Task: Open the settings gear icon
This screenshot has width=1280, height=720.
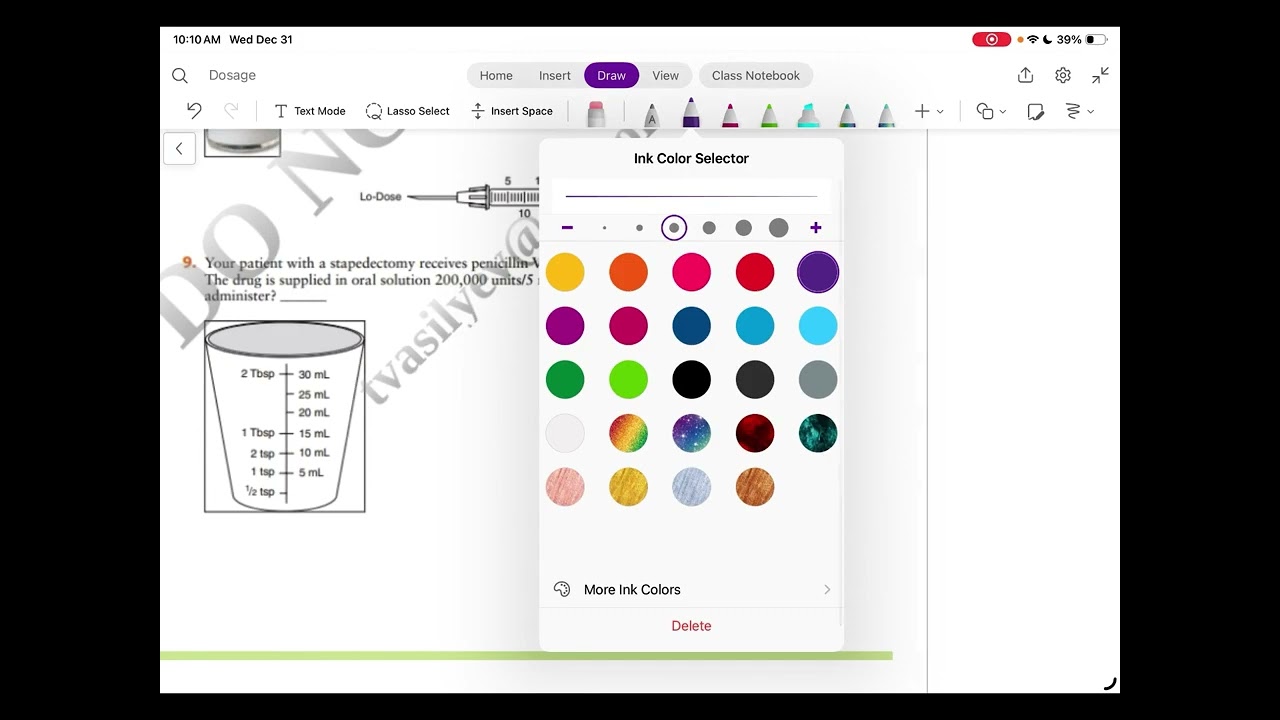Action: tap(1063, 75)
